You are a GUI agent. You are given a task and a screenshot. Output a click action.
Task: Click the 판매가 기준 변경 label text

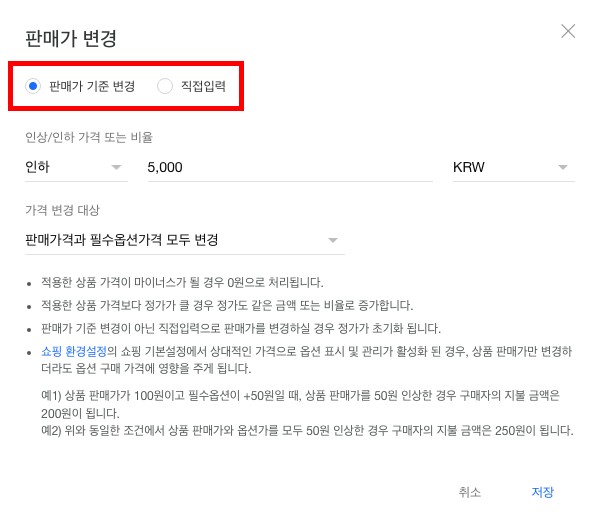[92, 86]
